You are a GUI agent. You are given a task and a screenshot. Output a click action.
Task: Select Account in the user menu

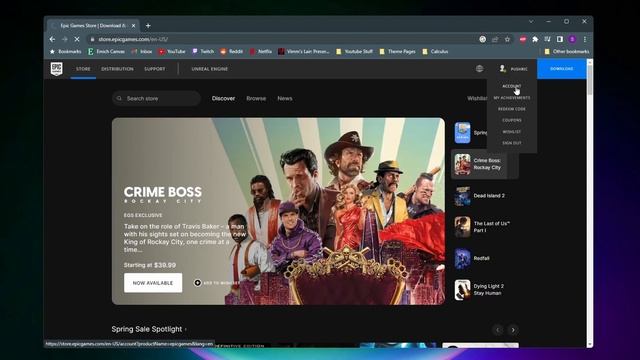[x=511, y=86]
